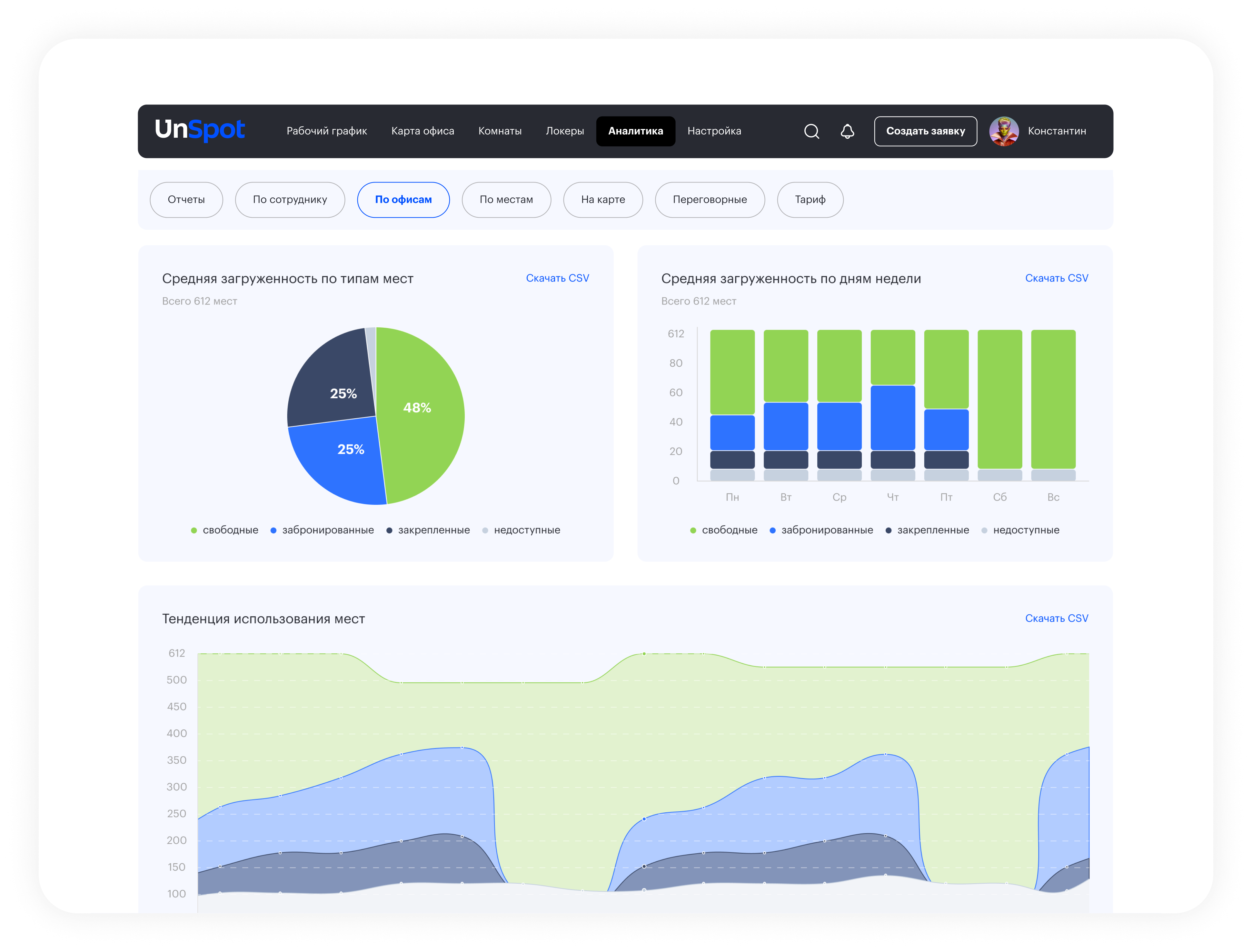Select the Переговорные tab
Image resolution: width=1252 pixels, height=952 pixels.
pyautogui.click(x=710, y=200)
